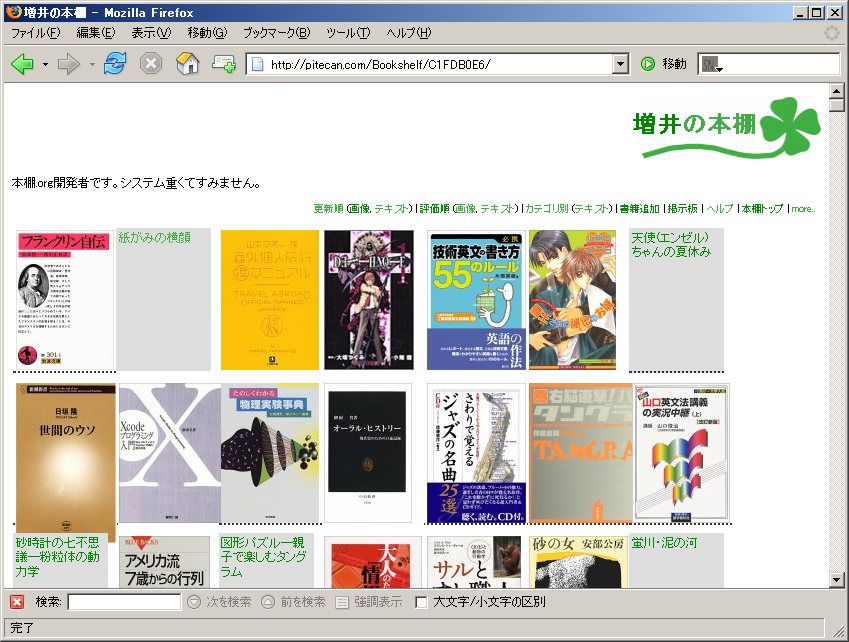Click the 検索 find text field
Viewport: 849px width, 642px height.
(124, 602)
